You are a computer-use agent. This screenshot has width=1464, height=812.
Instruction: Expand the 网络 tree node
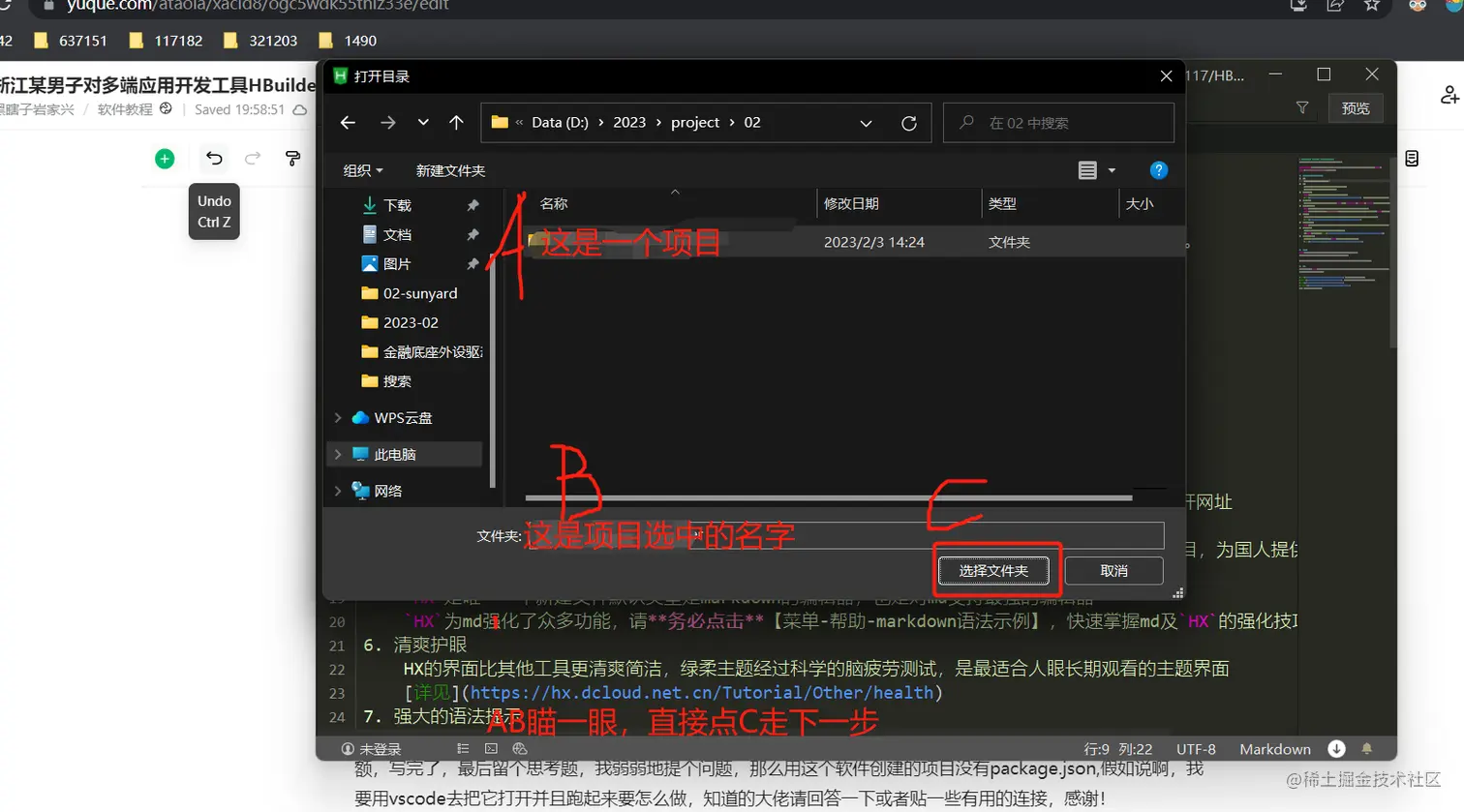(x=338, y=491)
